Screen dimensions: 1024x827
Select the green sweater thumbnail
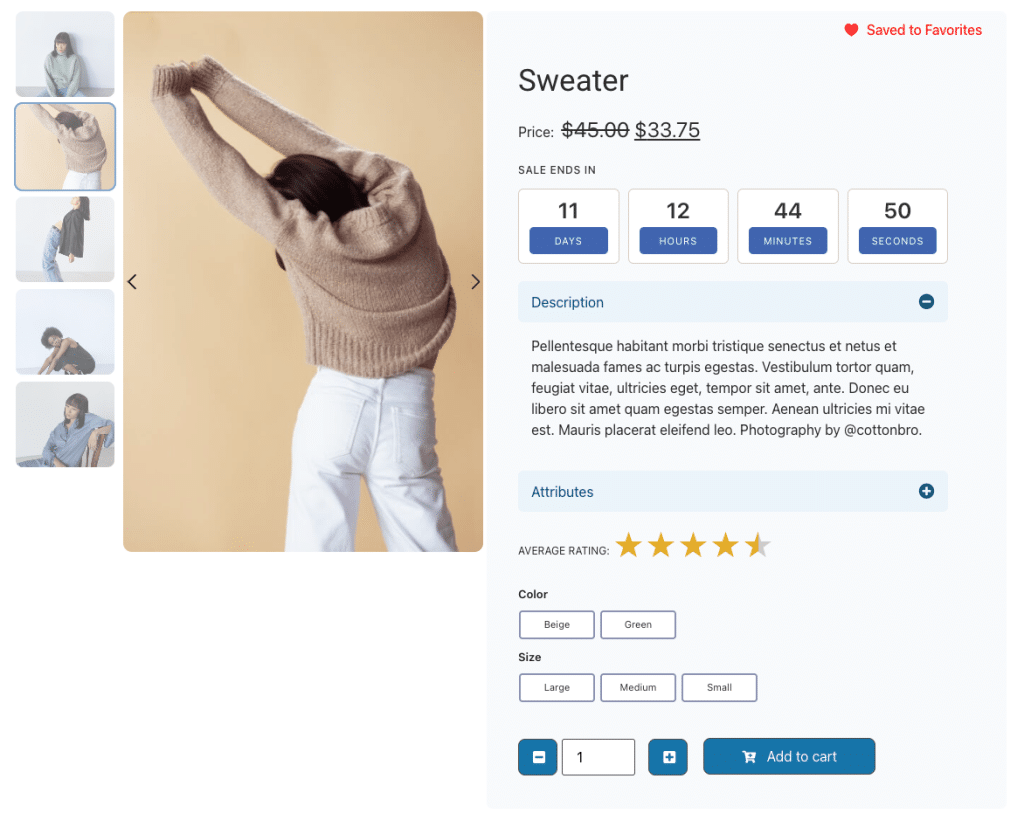coord(65,54)
